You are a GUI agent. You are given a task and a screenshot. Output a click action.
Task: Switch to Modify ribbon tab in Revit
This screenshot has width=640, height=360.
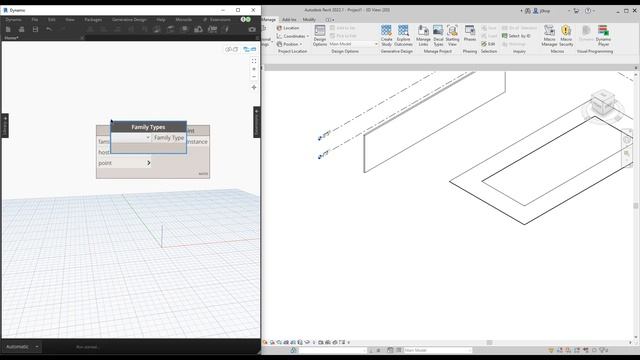[x=309, y=20]
